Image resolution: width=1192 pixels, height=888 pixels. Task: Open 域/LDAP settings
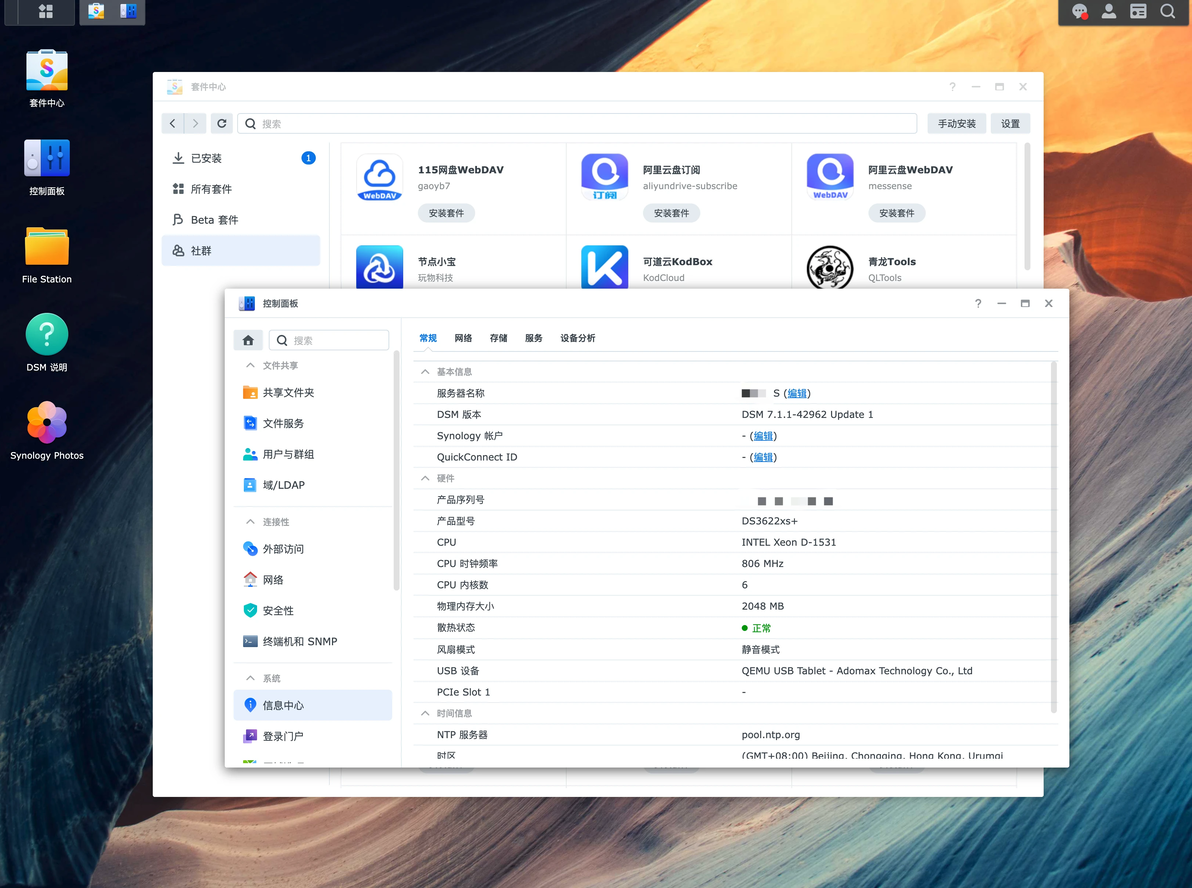coord(313,484)
